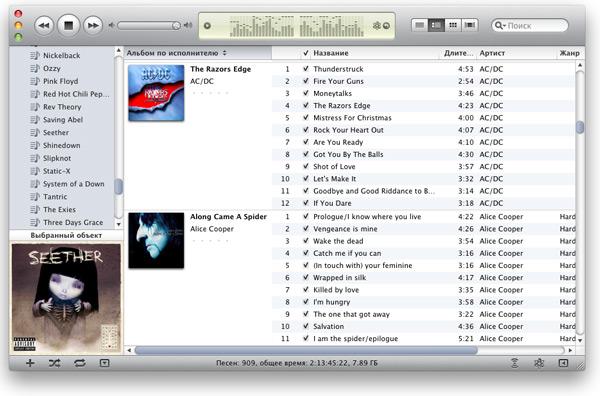Select the Pink Floyd playlist
Screen dimensions: 600x396
tap(60, 81)
